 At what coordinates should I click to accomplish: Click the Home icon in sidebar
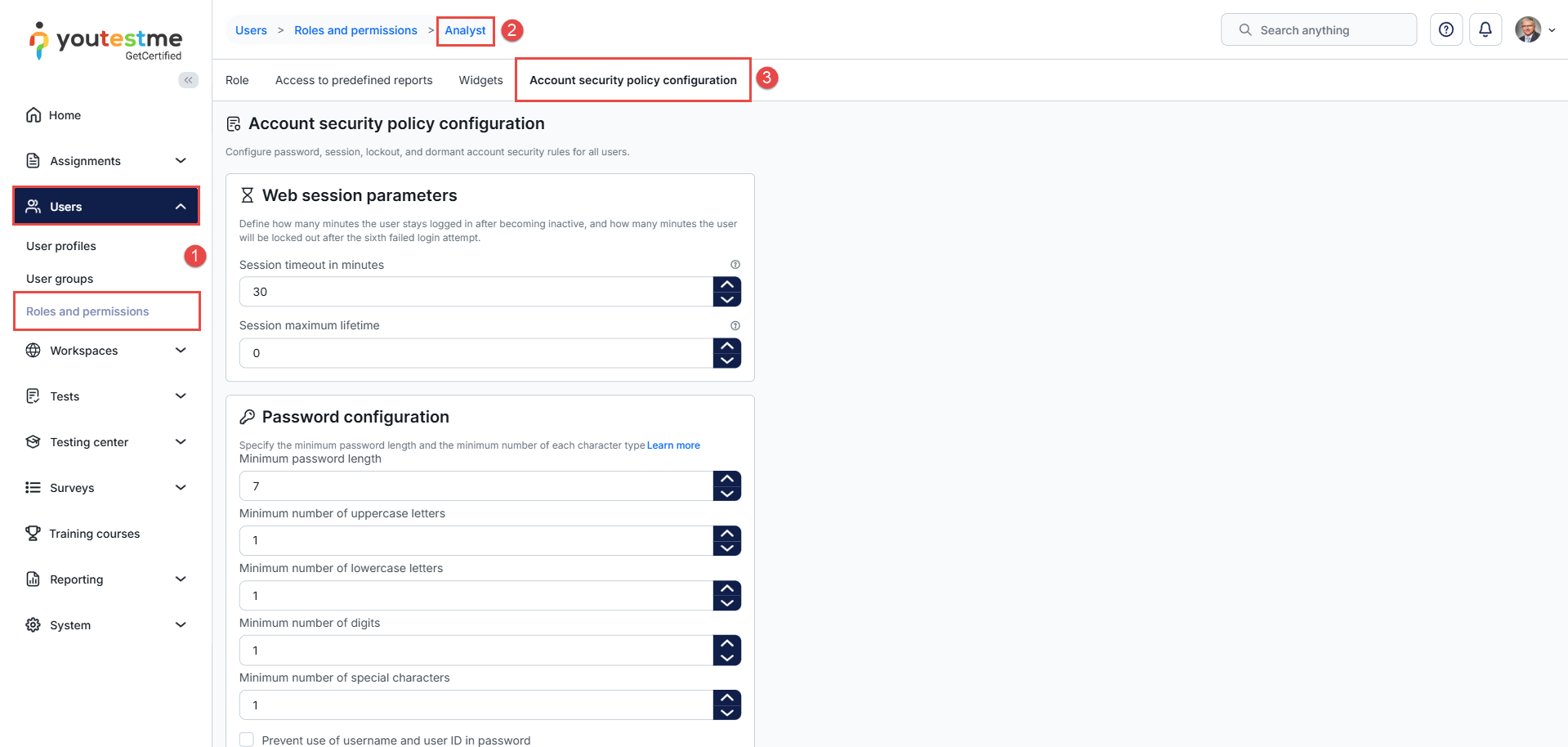click(x=34, y=115)
